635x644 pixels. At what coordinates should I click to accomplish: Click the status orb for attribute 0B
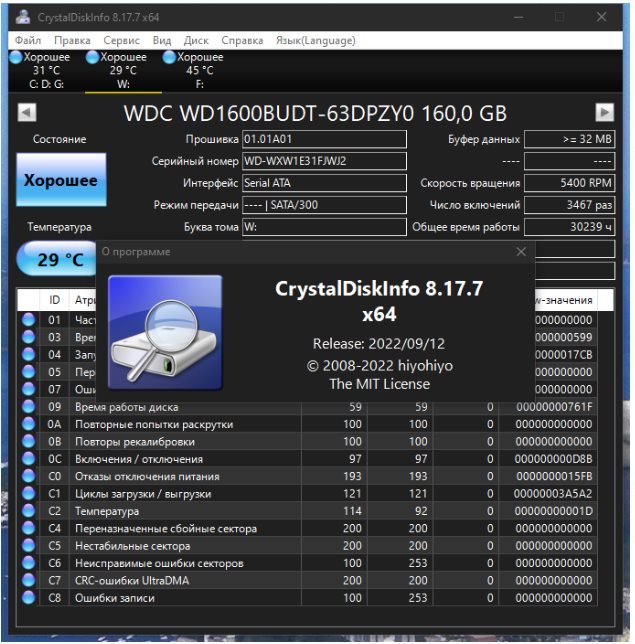point(28,441)
